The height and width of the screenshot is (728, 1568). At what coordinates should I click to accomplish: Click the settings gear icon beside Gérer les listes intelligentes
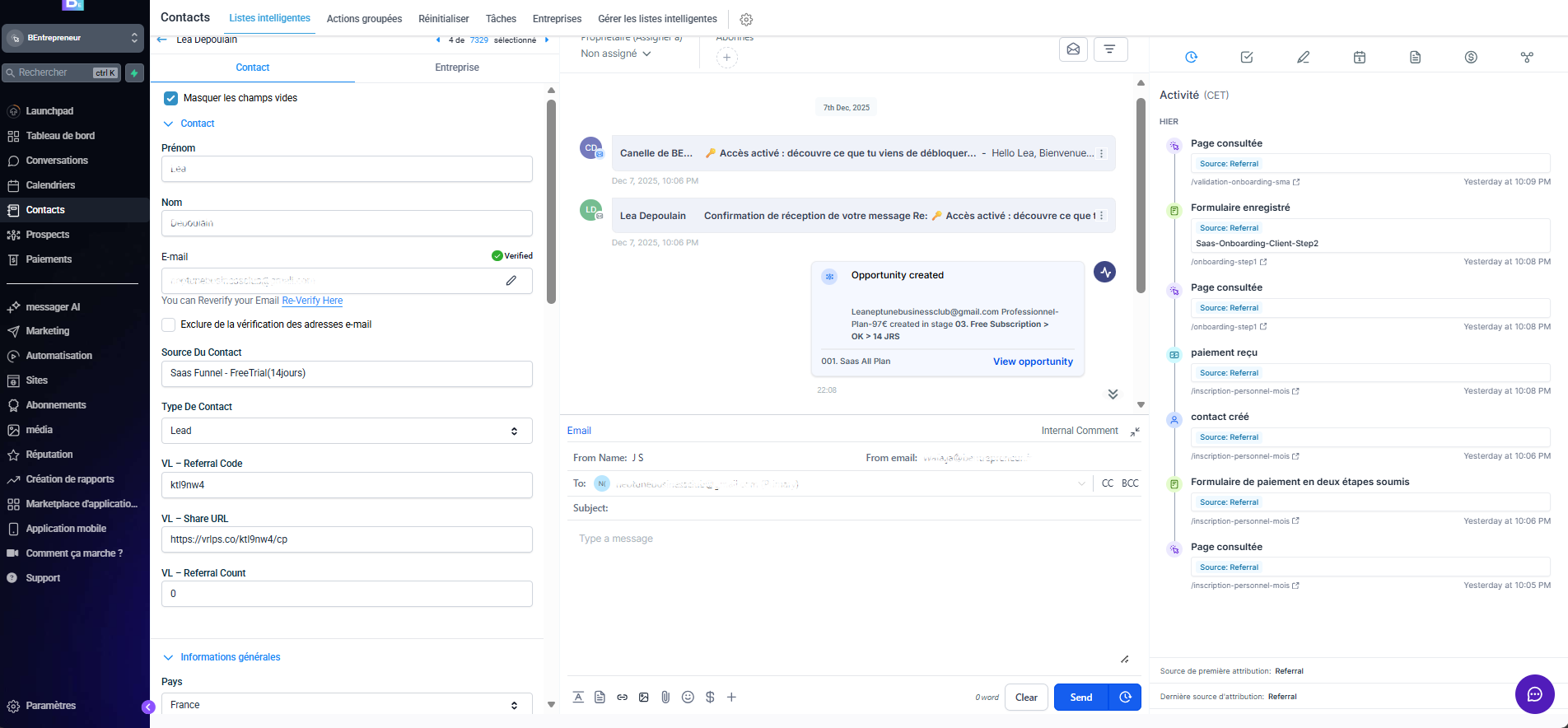click(746, 19)
